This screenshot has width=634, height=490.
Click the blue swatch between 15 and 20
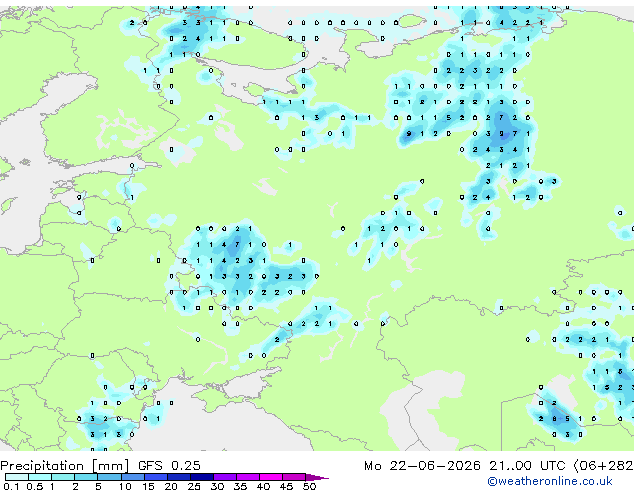point(156,477)
